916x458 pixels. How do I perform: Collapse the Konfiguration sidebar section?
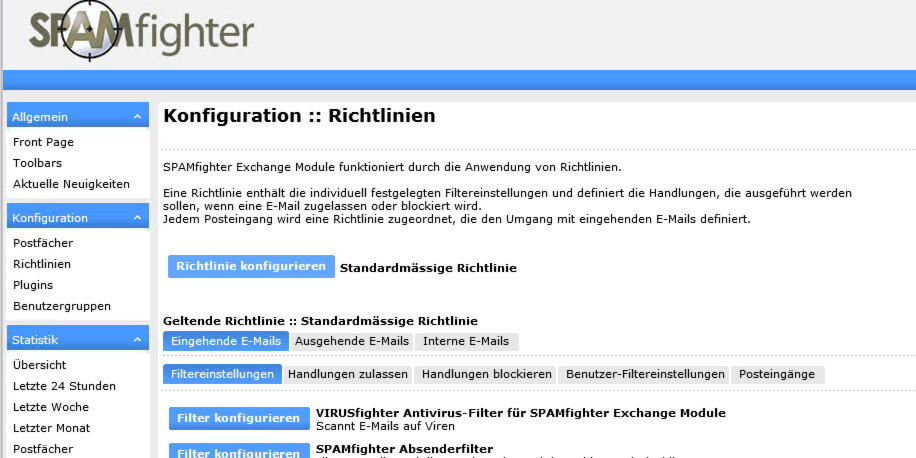coord(137,218)
